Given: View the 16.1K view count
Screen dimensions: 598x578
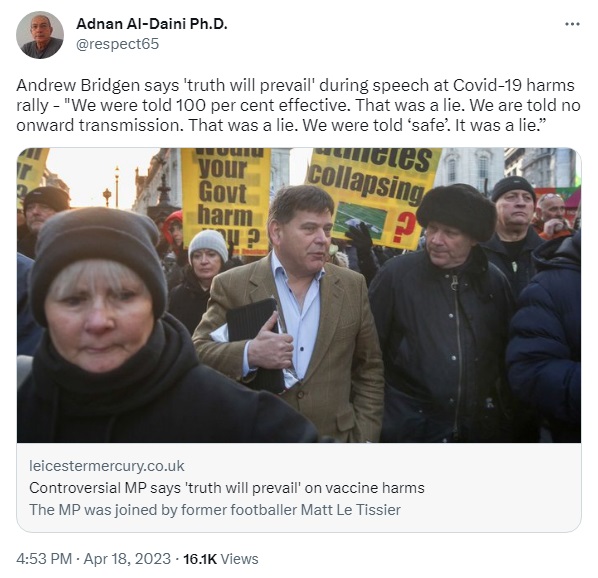Looking at the screenshot, I should [200, 559].
